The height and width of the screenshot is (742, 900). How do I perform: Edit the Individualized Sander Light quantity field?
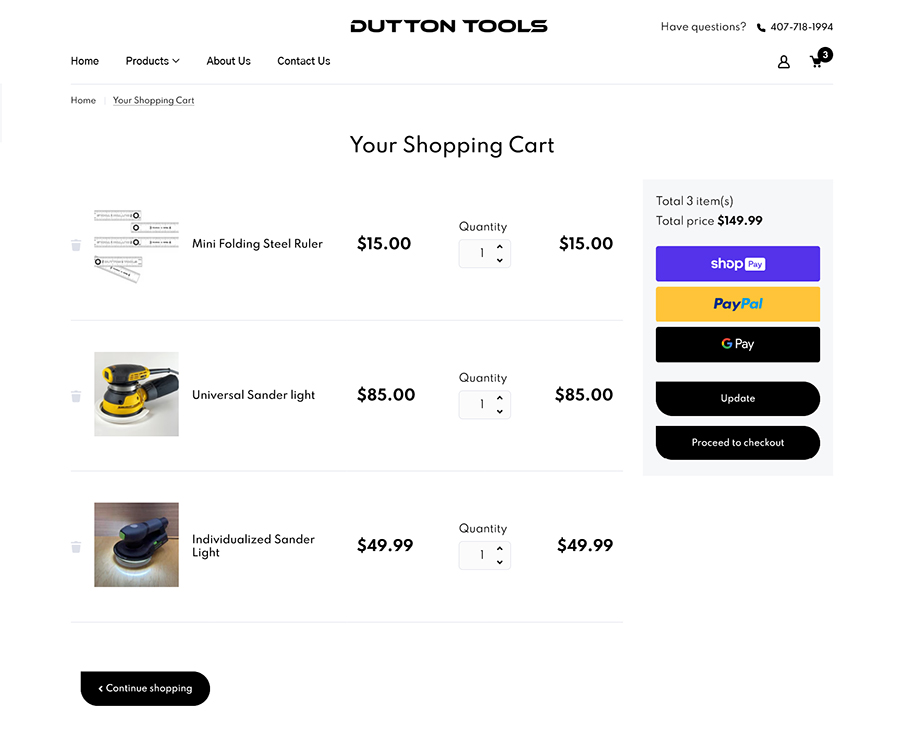click(x=478, y=555)
